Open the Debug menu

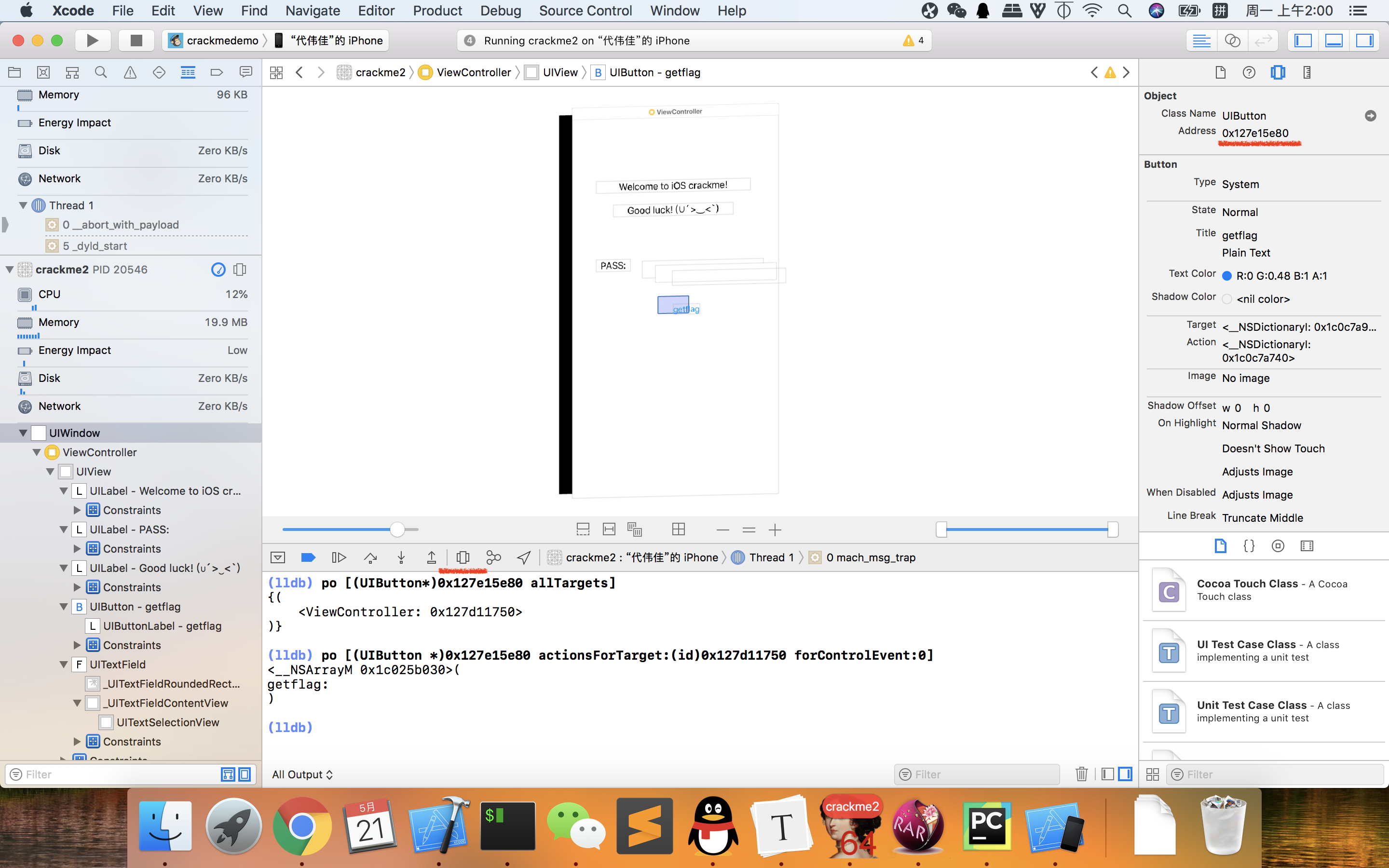500,10
